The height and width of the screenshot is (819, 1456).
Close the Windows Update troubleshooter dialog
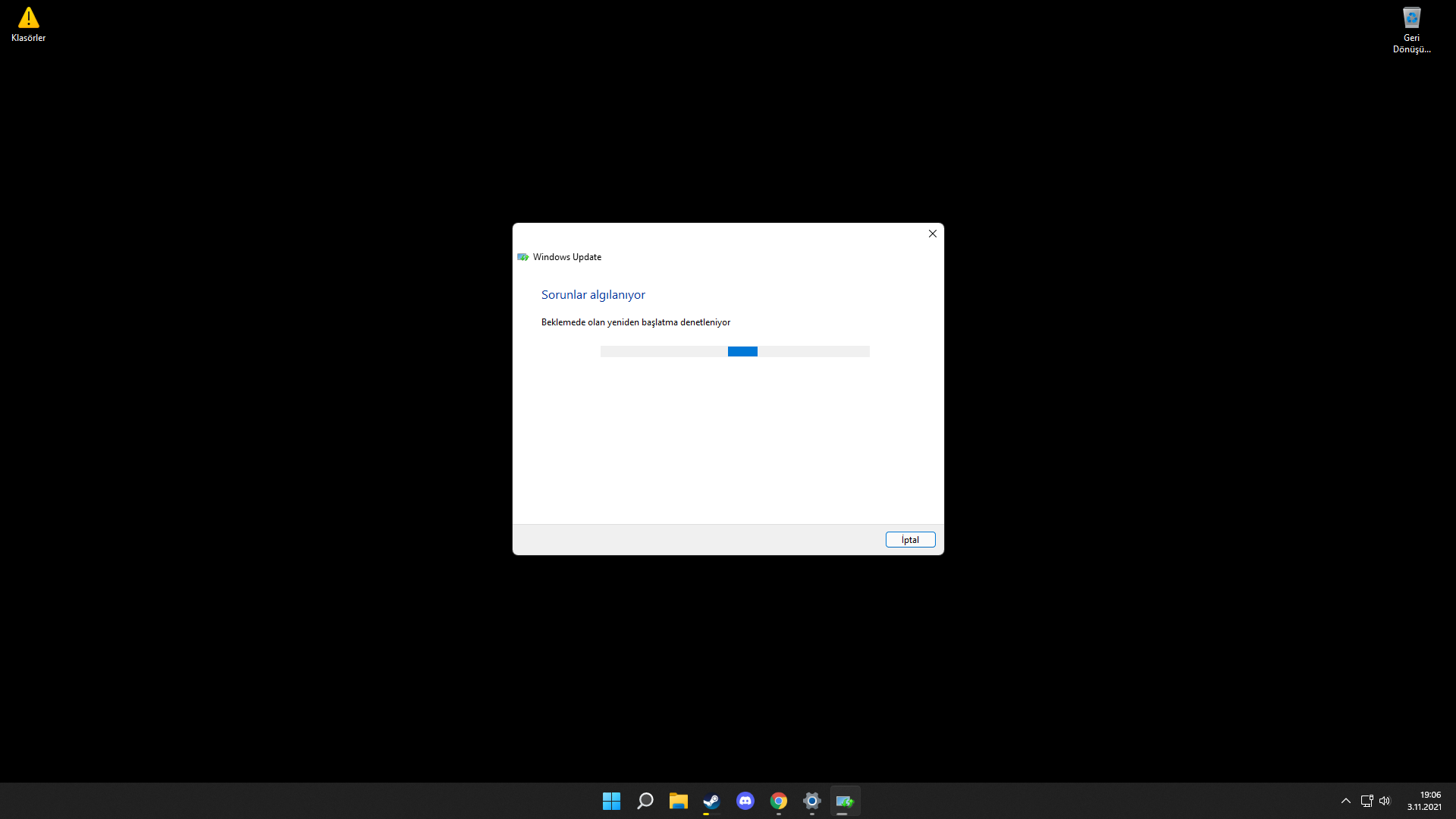pos(933,234)
